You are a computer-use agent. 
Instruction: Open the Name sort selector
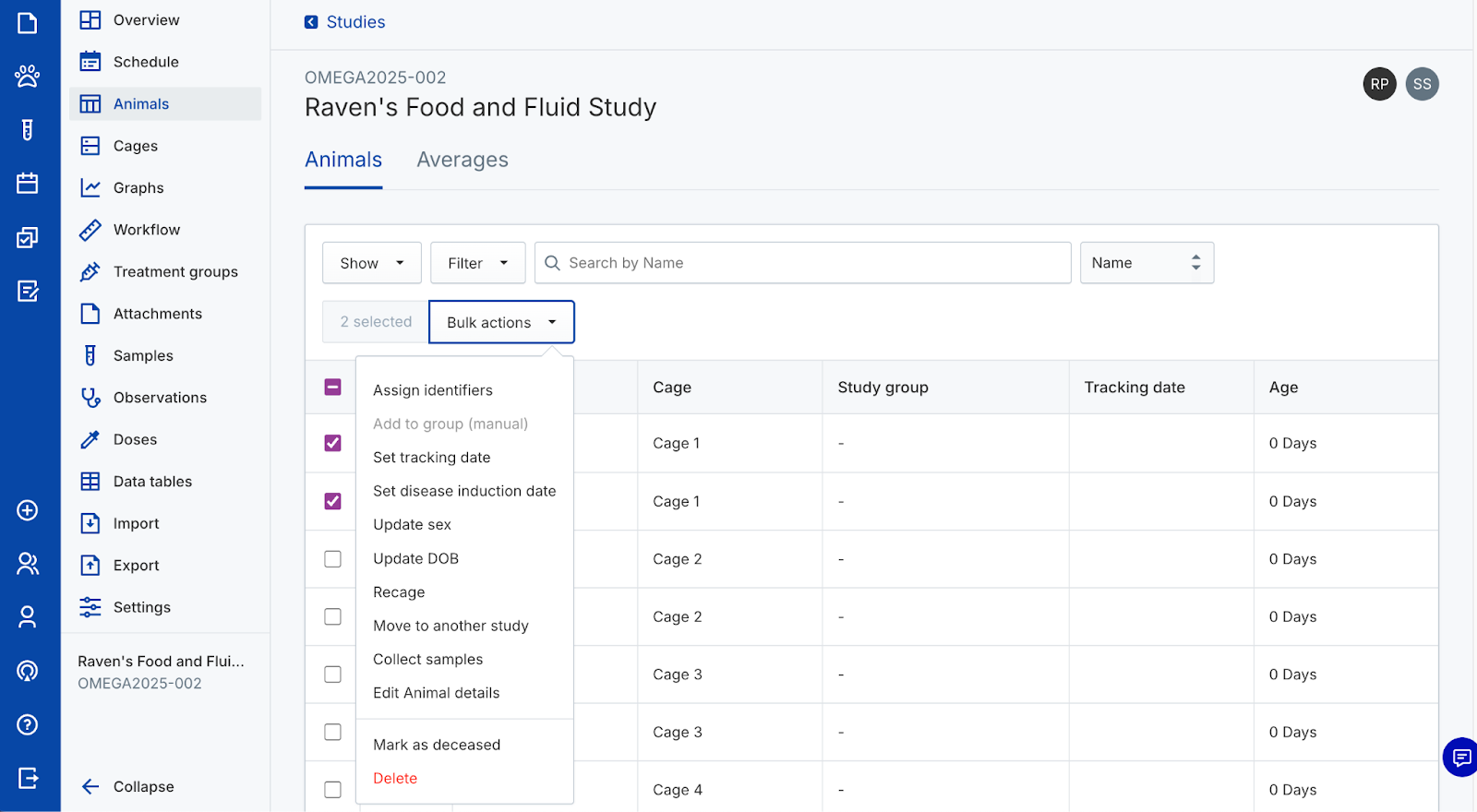[1146, 263]
